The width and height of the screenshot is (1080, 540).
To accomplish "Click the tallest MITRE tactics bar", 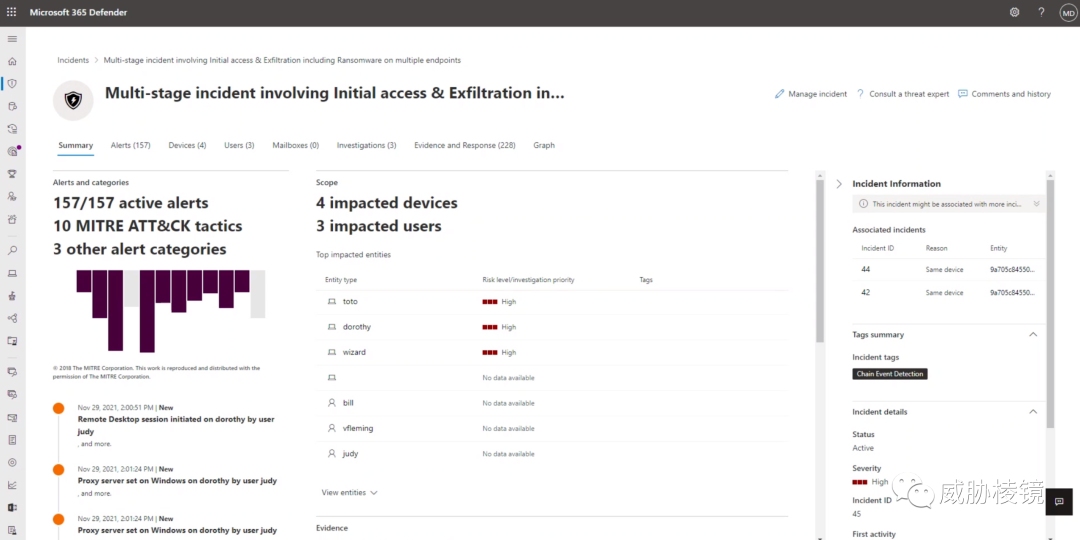I will [x=147, y=311].
